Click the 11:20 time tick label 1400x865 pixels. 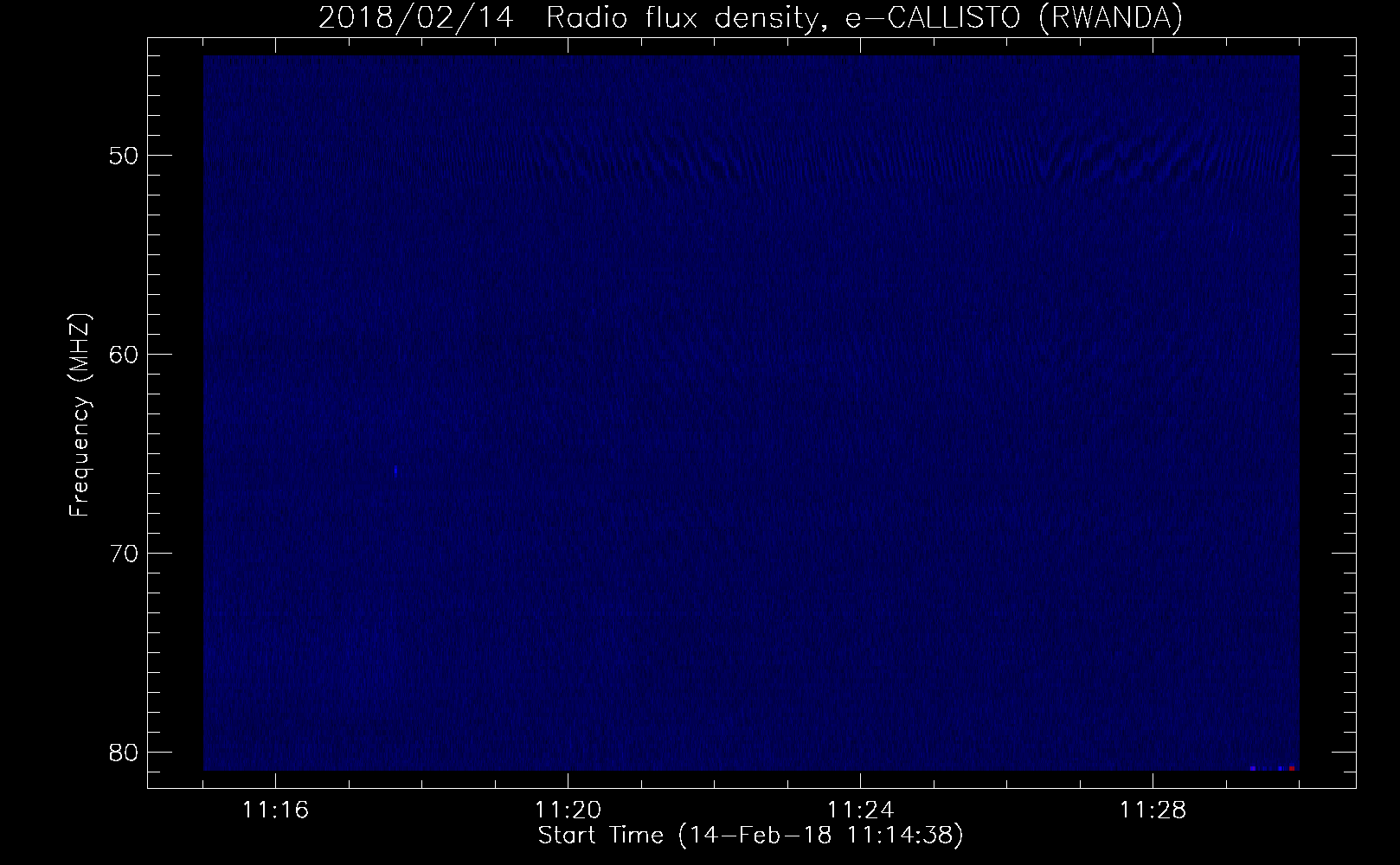pos(568,811)
